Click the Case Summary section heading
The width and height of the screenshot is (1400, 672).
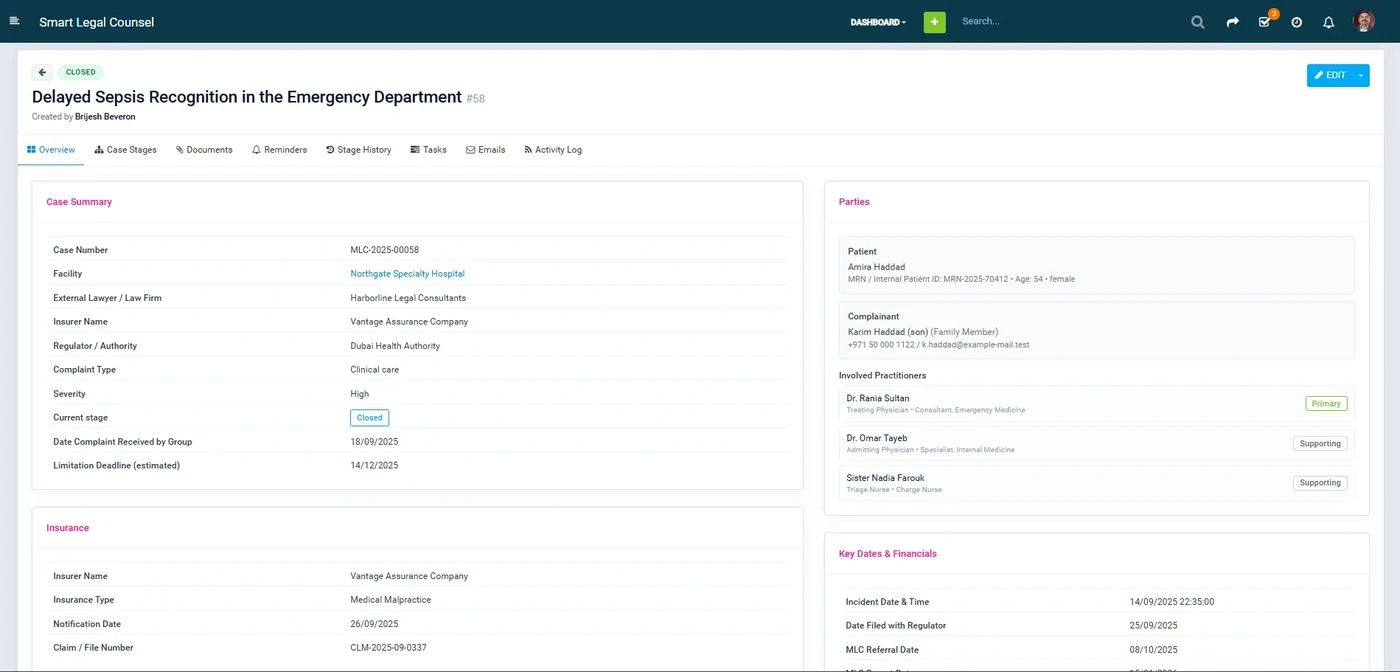coord(79,202)
